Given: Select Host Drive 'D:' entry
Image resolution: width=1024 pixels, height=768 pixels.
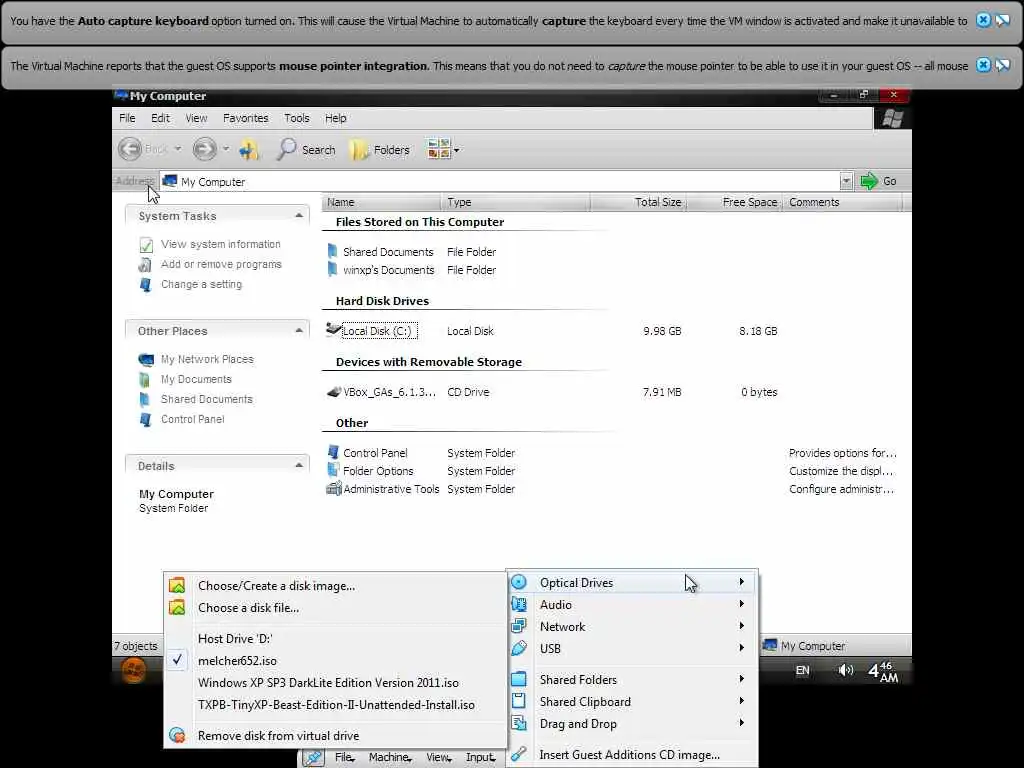Looking at the screenshot, I should tap(335, 639).
